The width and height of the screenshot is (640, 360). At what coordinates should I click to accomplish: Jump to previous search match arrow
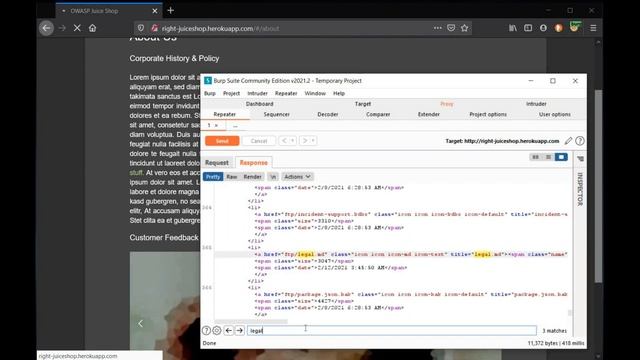tap(229, 331)
